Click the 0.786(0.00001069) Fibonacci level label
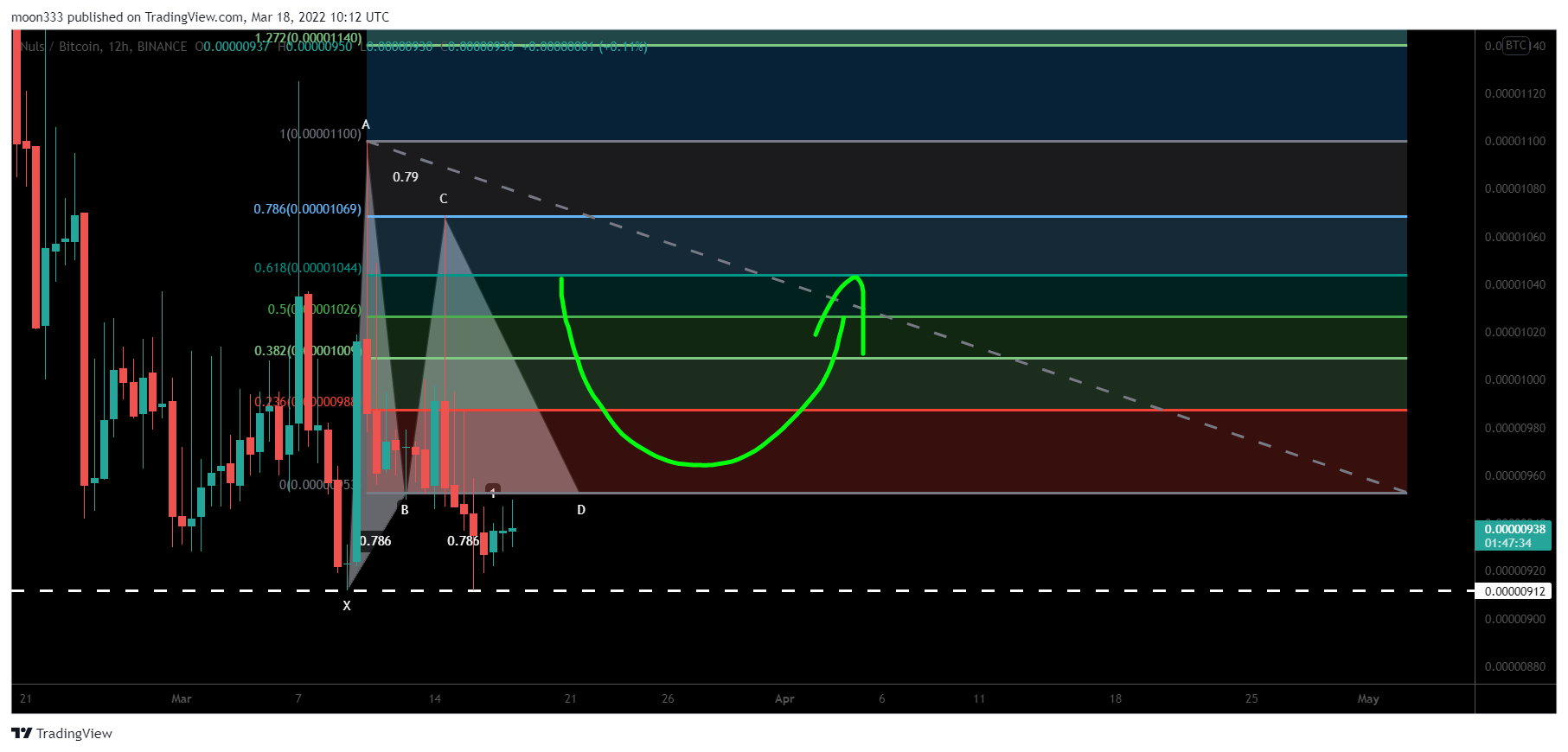 [x=307, y=209]
